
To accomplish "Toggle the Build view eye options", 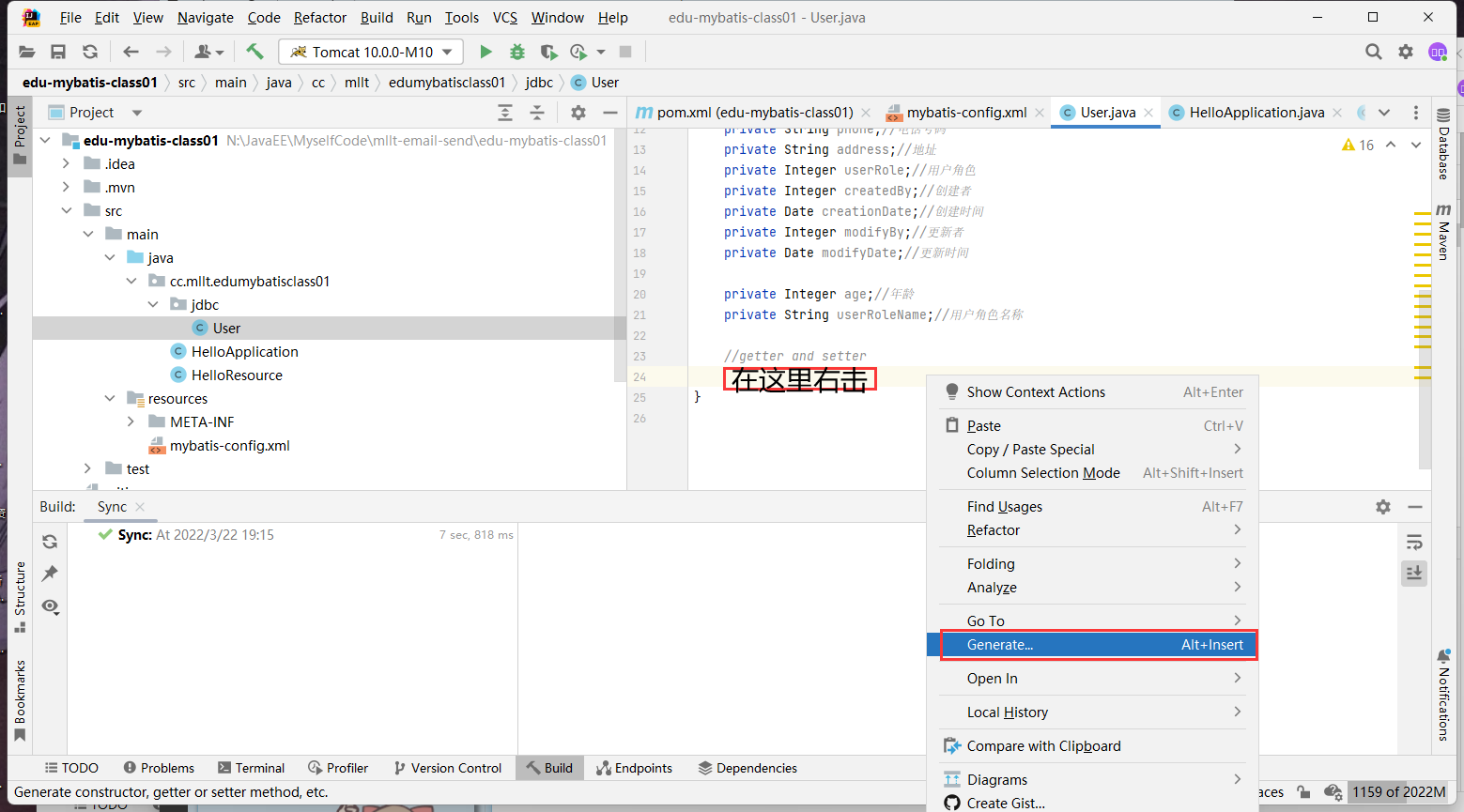I will (50, 606).
